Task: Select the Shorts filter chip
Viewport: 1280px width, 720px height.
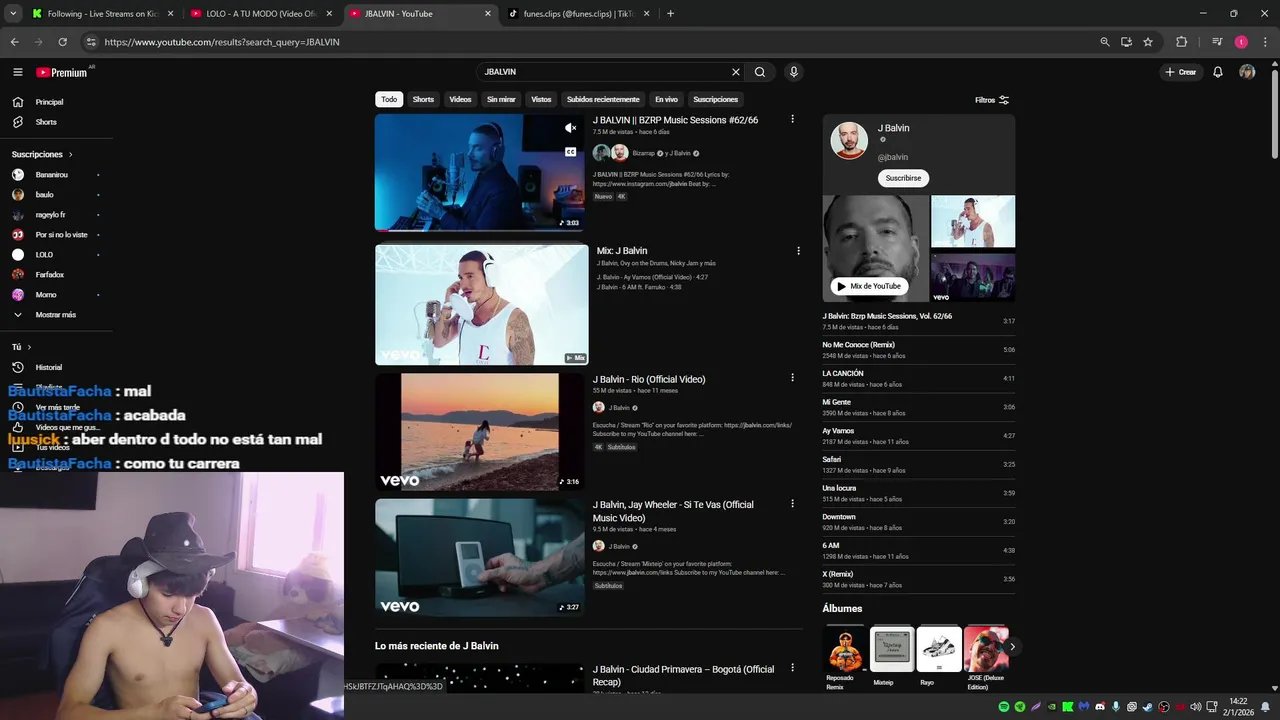Action: 423,99
